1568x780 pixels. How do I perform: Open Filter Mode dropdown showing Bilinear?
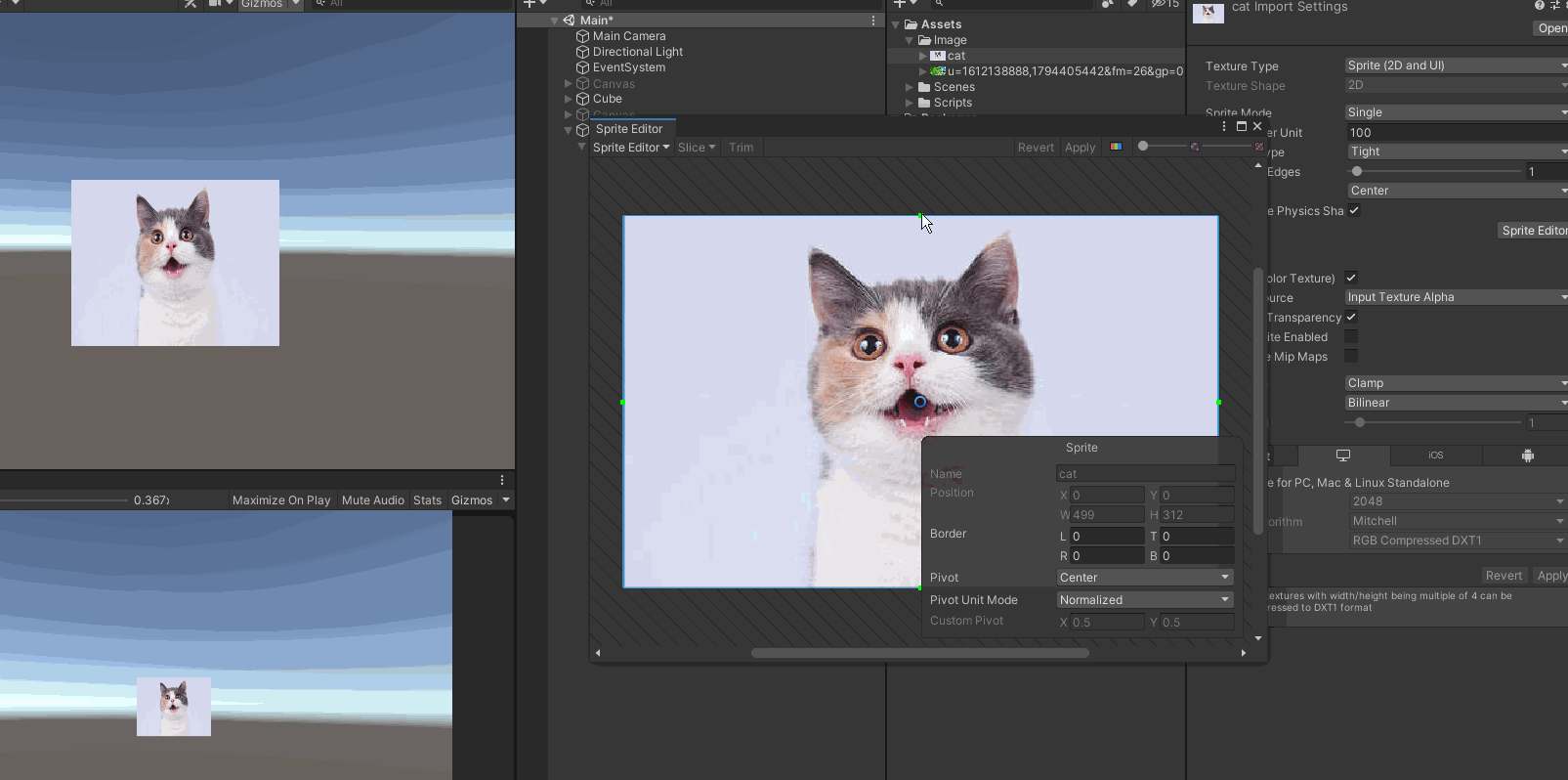pyautogui.click(x=1456, y=403)
